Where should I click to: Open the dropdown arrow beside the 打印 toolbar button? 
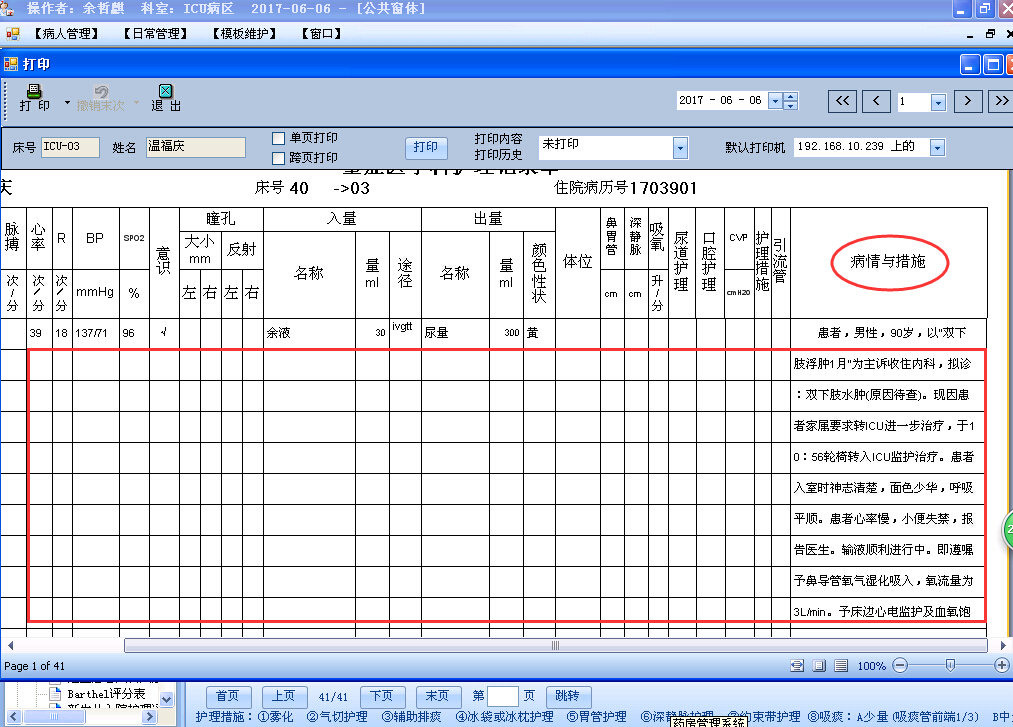tap(67, 102)
